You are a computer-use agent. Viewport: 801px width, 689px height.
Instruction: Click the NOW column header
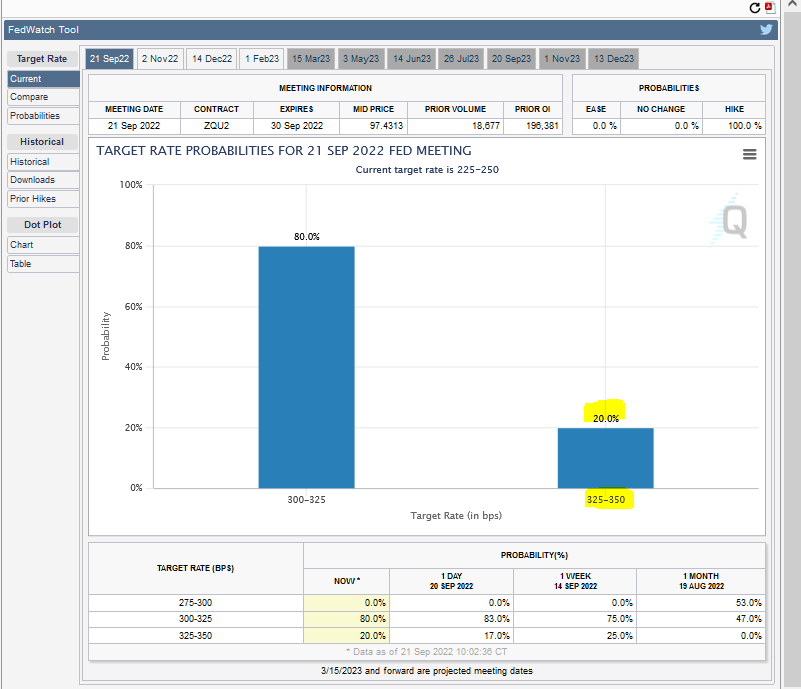tap(347, 581)
